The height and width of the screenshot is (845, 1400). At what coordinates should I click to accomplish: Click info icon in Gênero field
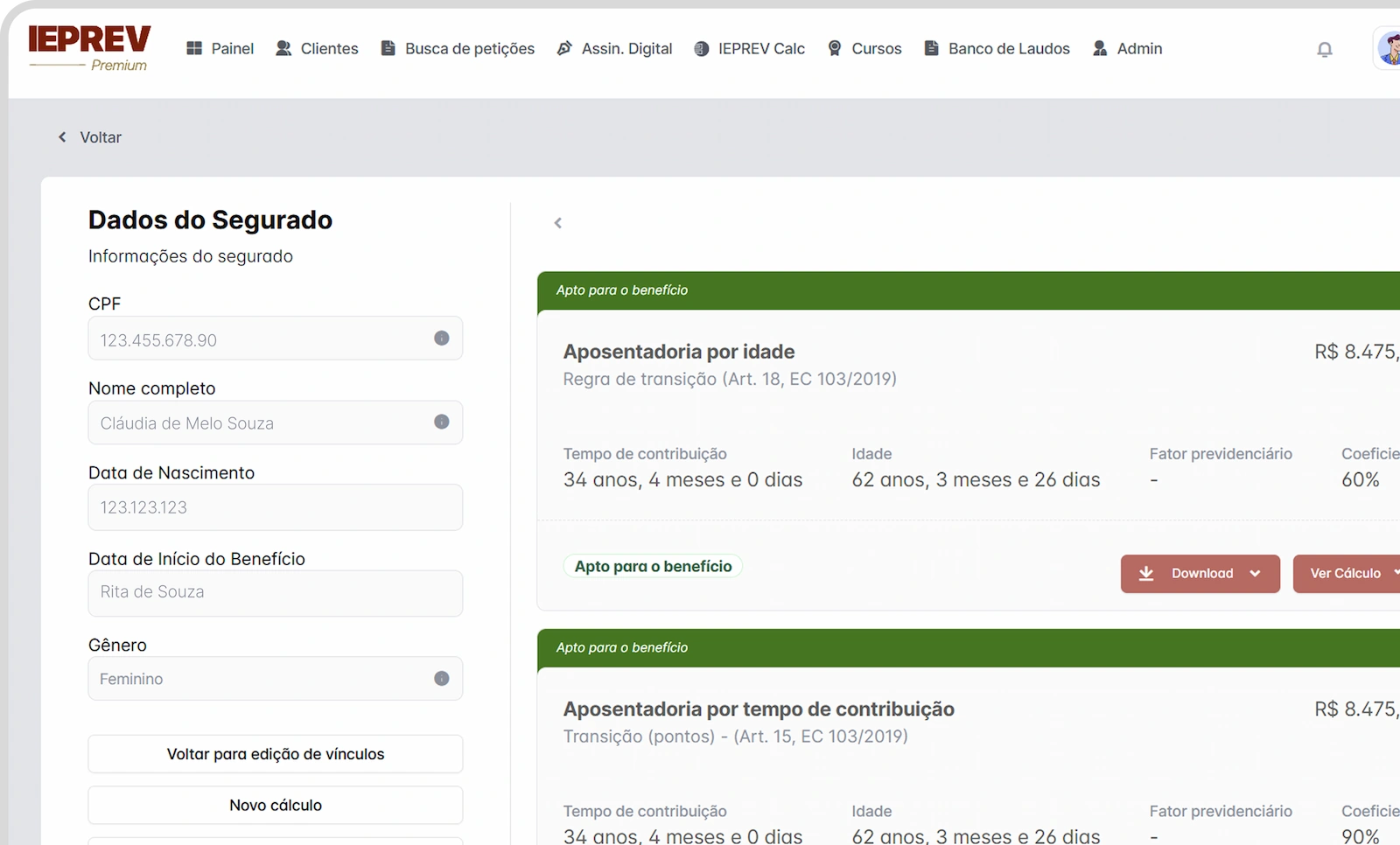[442, 678]
